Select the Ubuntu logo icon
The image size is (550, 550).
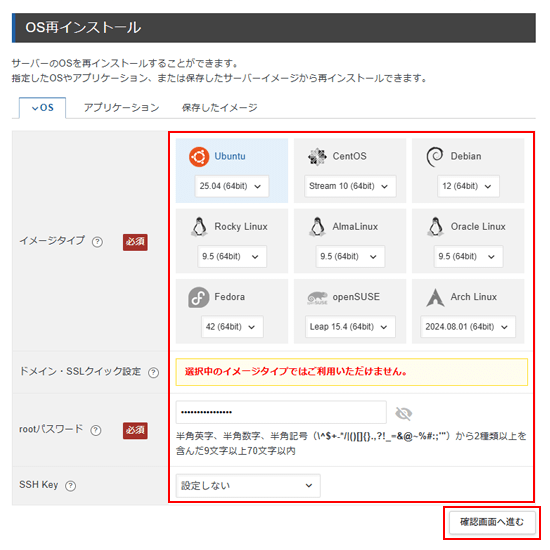(199, 156)
